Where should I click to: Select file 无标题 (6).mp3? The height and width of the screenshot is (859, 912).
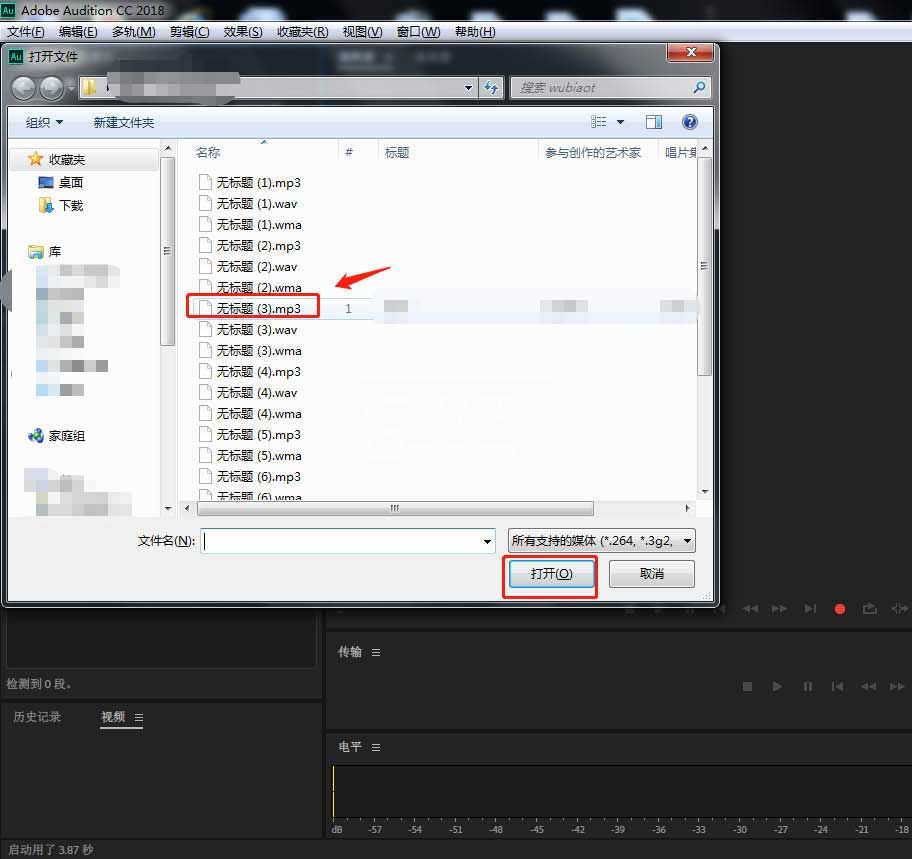click(x=250, y=477)
